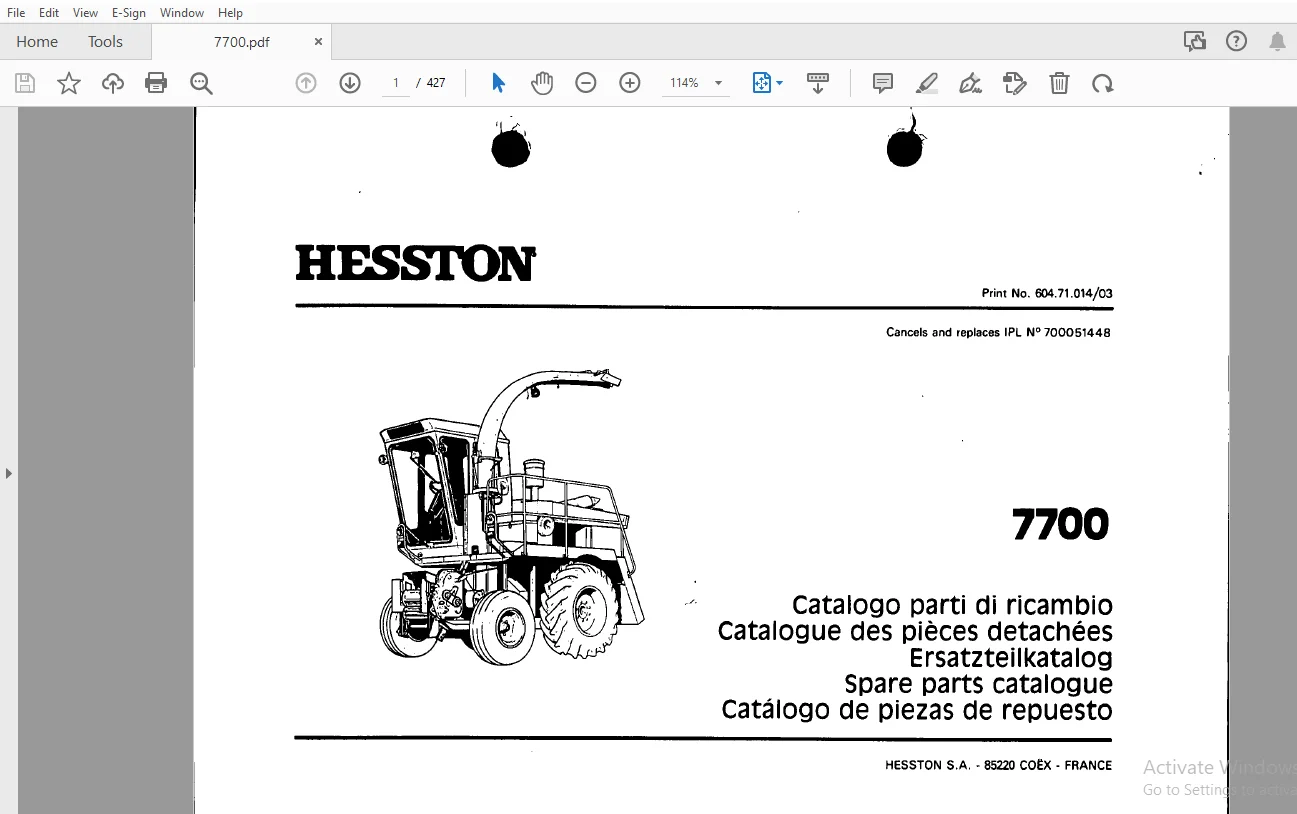Open the File menu
The image size is (1297, 814).
click(16, 13)
